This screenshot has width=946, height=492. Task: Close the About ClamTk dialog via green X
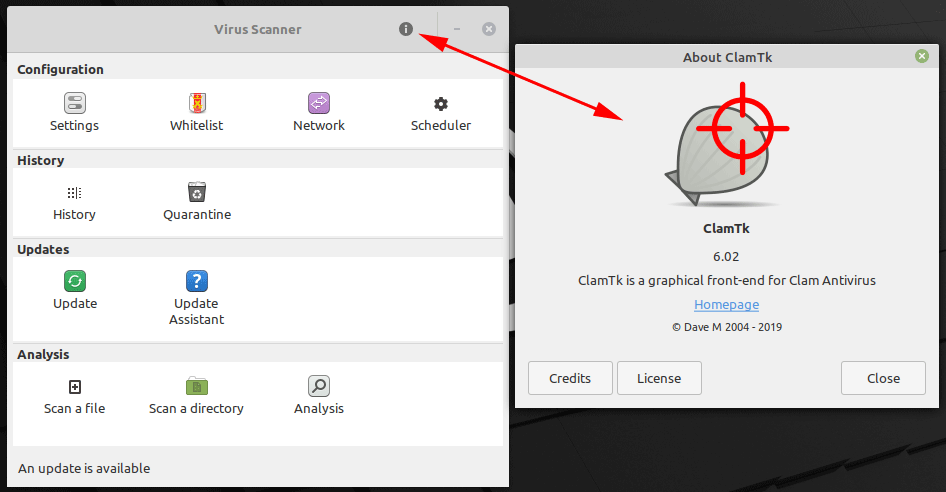[922, 56]
